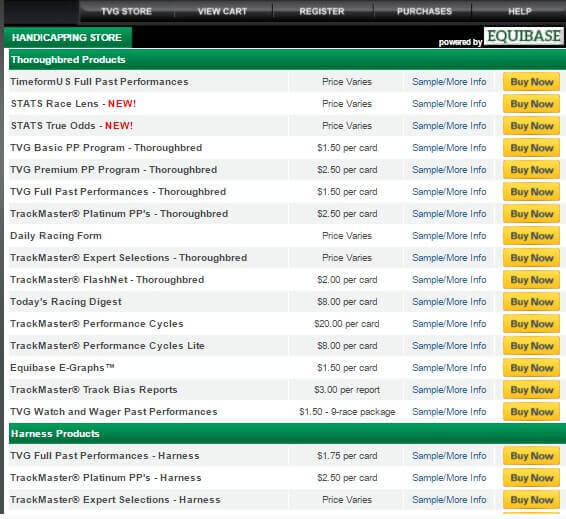Click the $1.50 - 9-race package price
Viewport: 566px width, 519px height.
[347, 412]
